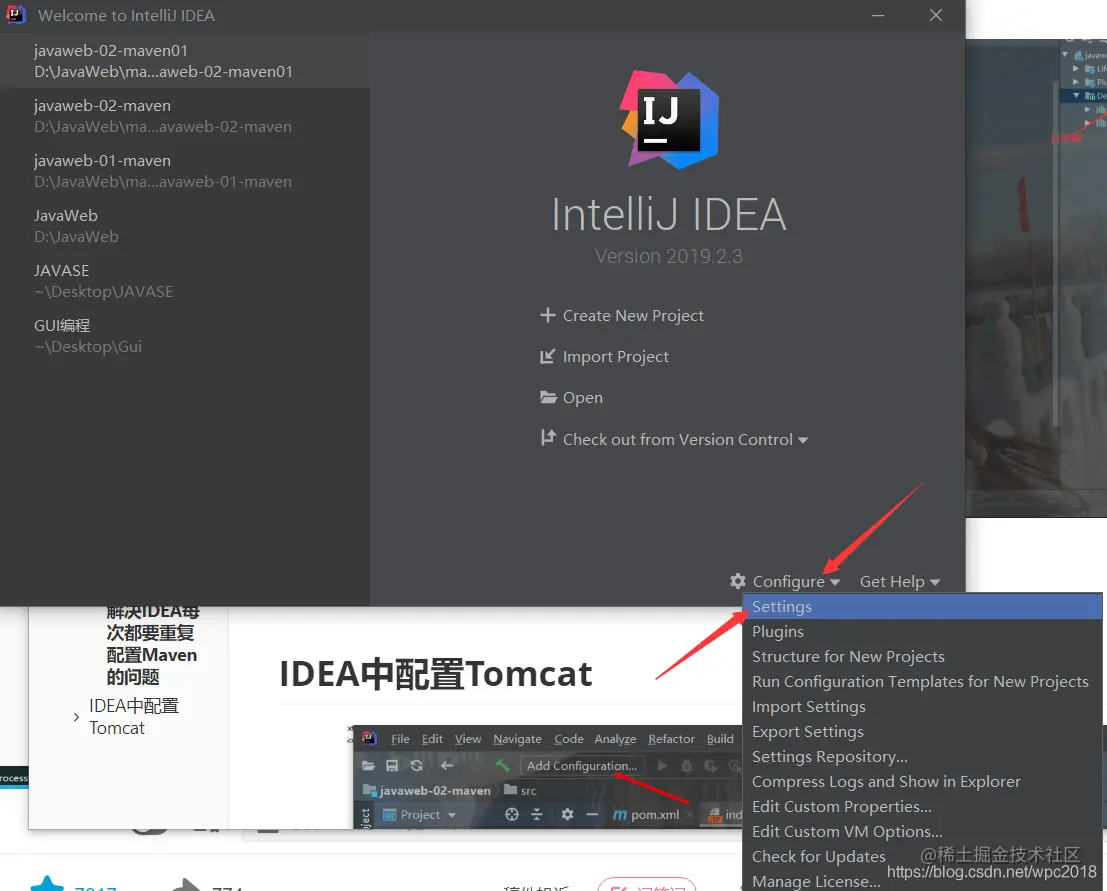The width and height of the screenshot is (1107, 891).
Task: Click the Project panel hide minus icon
Action: [592, 815]
